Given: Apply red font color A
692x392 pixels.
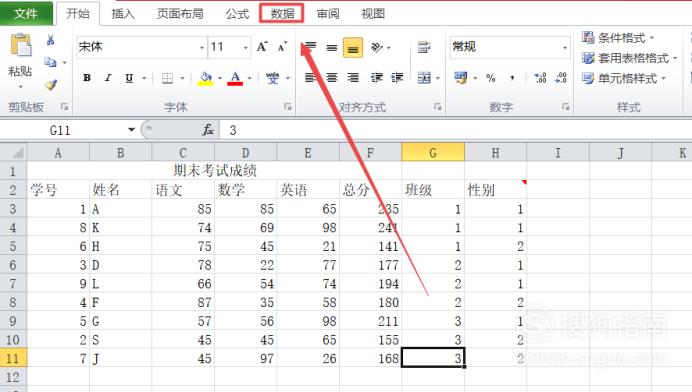Looking at the screenshot, I should (235, 79).
